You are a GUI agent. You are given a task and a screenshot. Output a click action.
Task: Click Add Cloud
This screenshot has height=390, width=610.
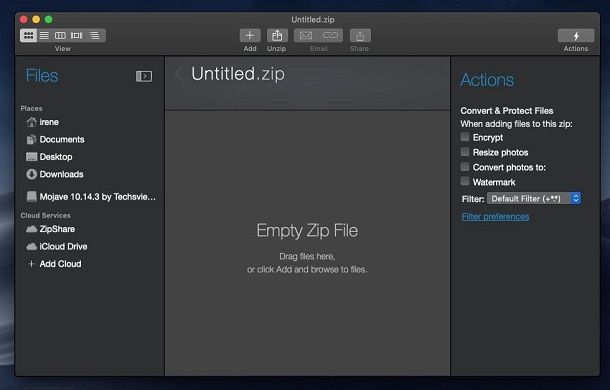54,264
